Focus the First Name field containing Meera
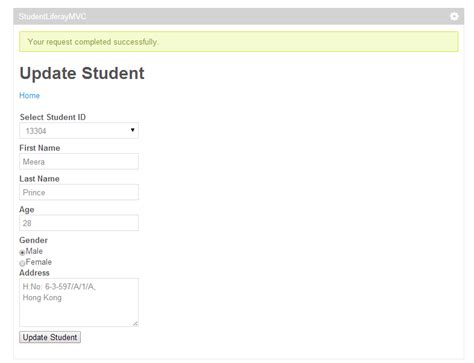This screenshot has width=474, height=363. 79,162
